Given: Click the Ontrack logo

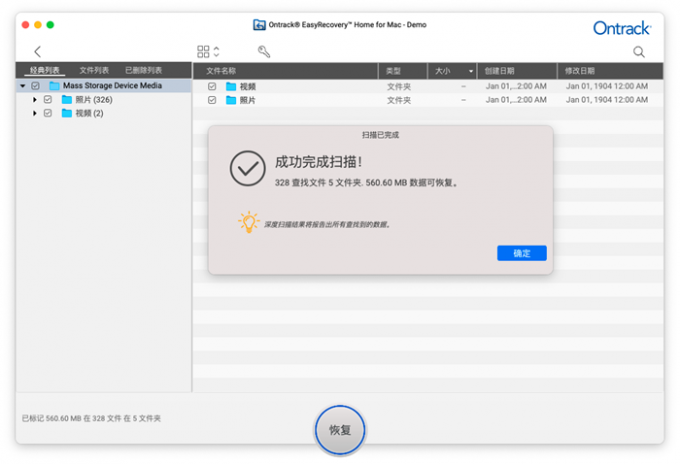Looking at the screenshot, I should point(622,28).
